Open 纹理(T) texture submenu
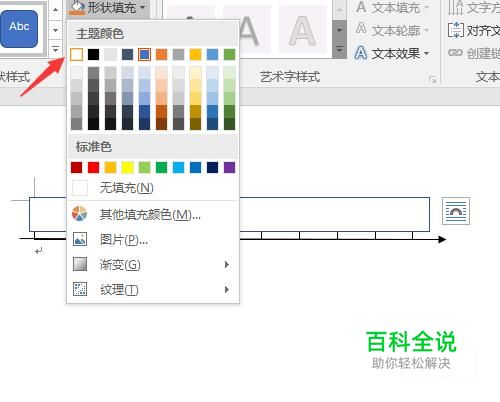The height and width of the screenshot is (402, 500). (153, 289)
